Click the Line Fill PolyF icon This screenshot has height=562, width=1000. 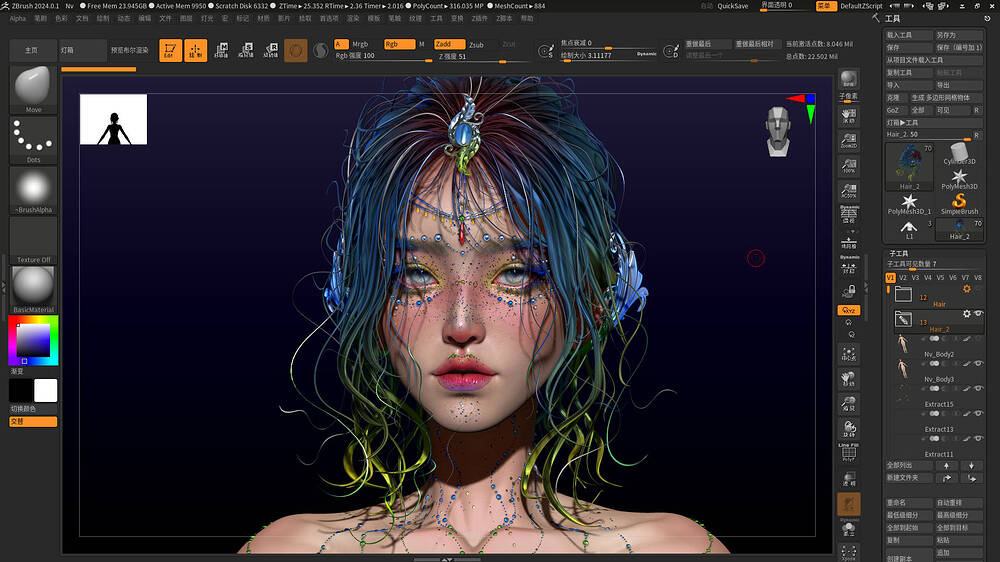pos(848,450)
